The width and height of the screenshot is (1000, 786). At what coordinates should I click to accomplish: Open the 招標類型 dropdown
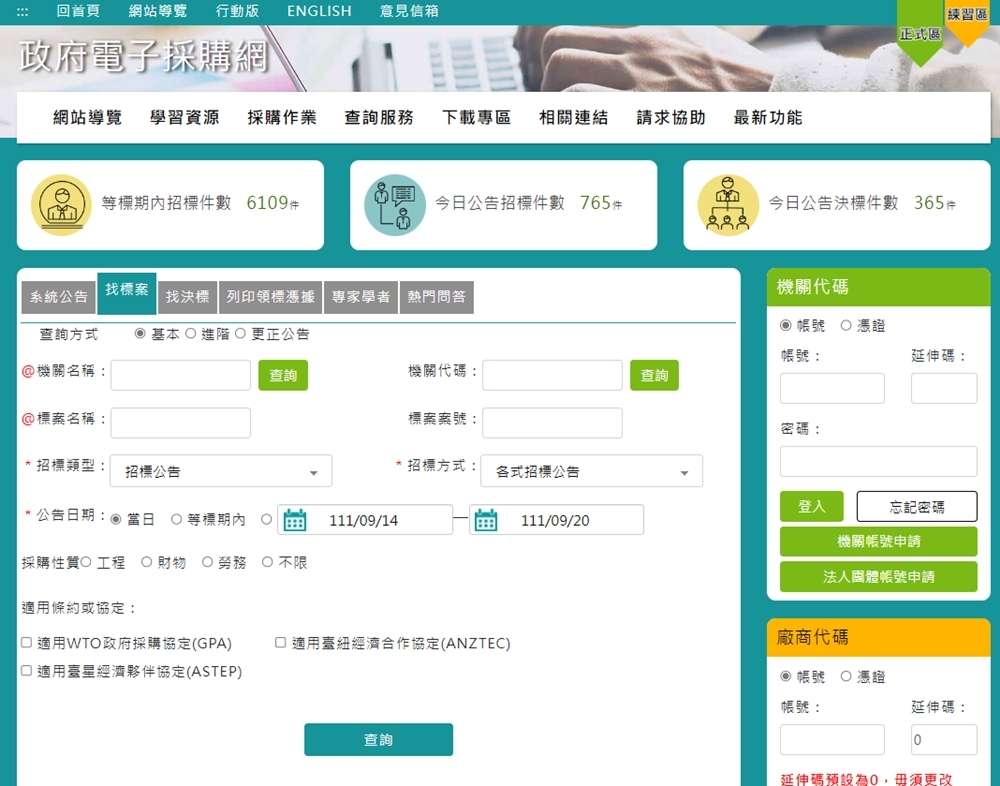tap(221, 471)
